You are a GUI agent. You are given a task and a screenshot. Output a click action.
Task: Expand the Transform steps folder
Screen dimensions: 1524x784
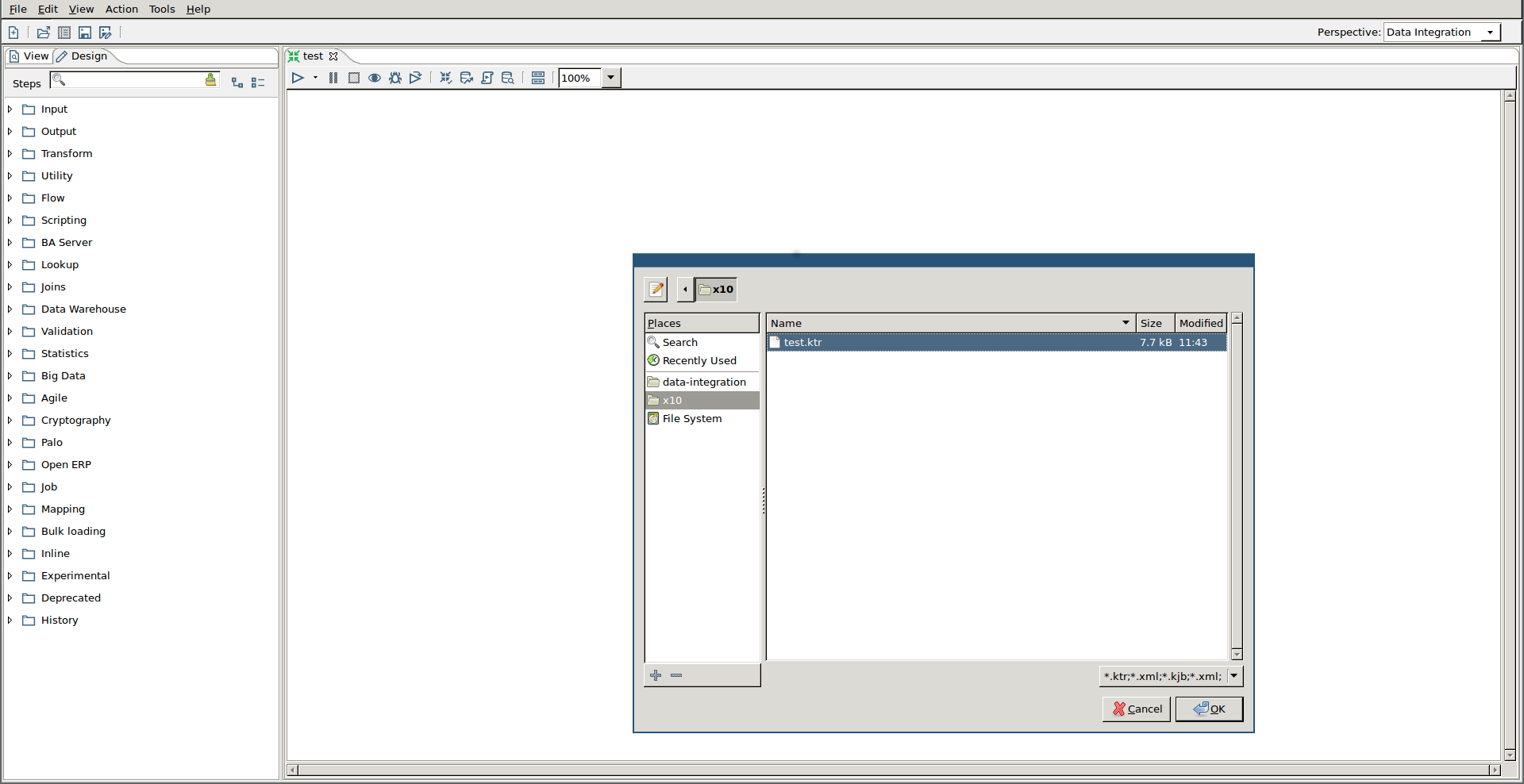[10, 154]
